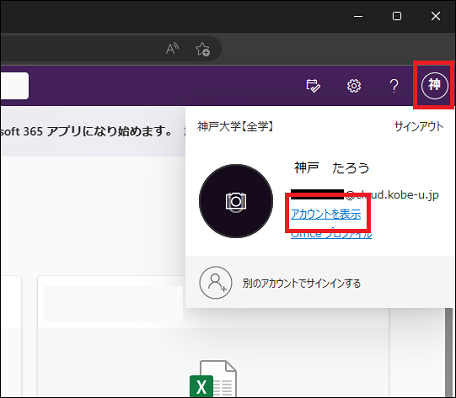Change profile photo via camera icon
The height and width of the screenshot is (398, 456).
click(x=236, y=201)
